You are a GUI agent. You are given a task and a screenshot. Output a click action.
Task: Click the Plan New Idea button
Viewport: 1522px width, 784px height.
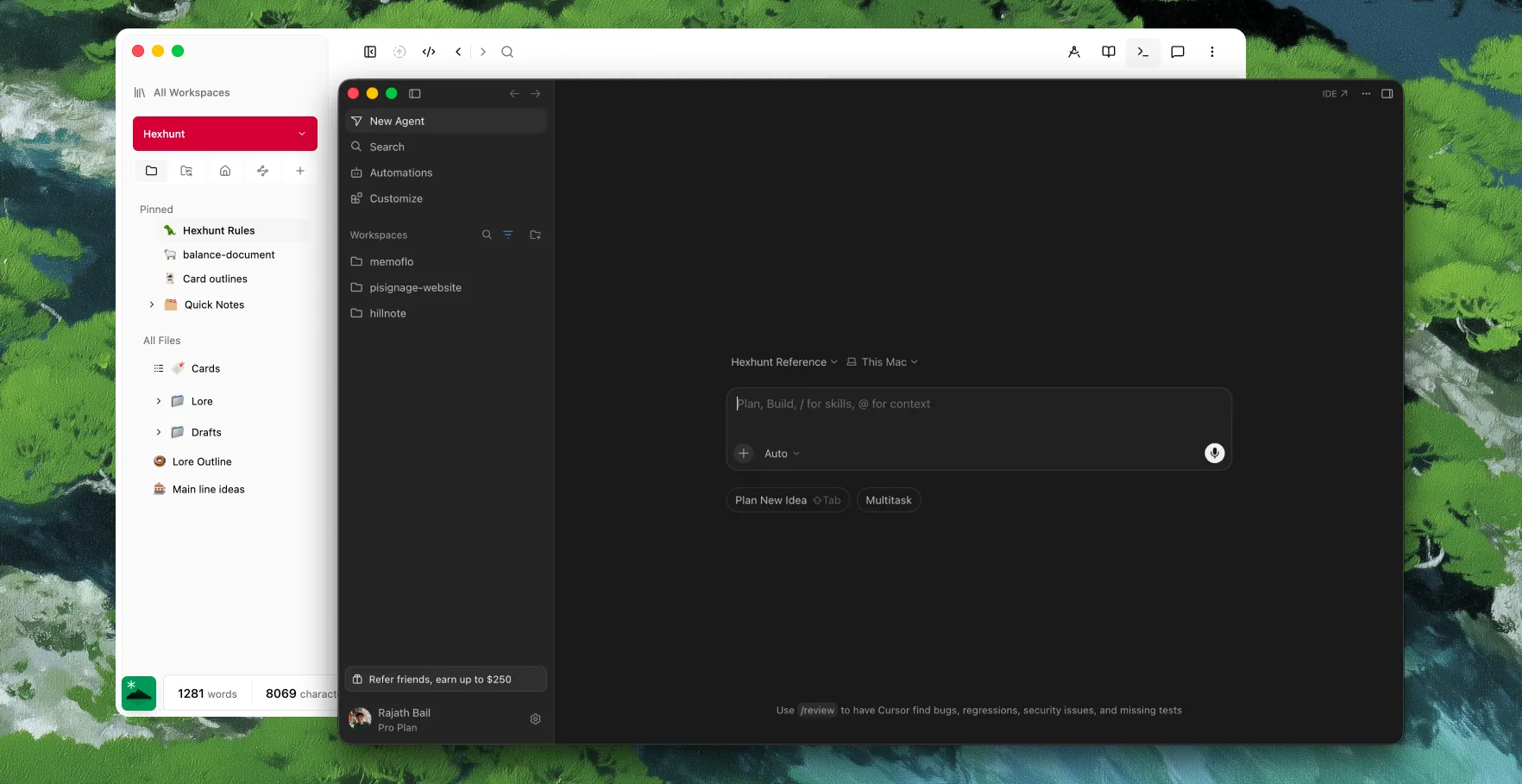point(788,500)
